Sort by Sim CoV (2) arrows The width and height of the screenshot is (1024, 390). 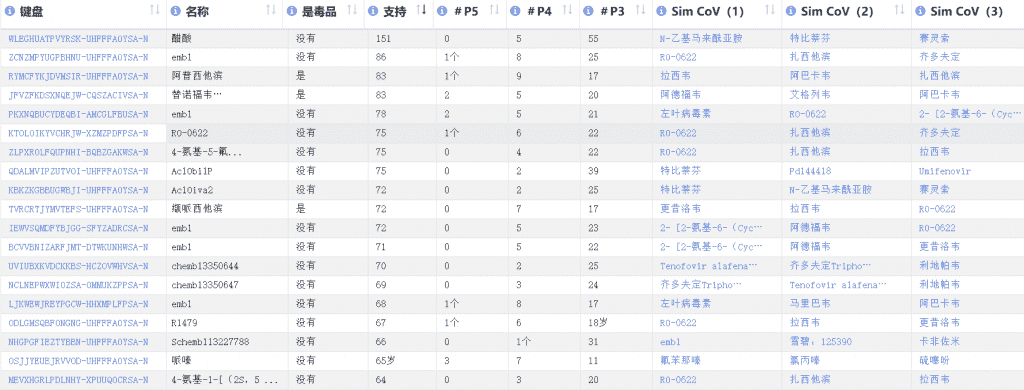pos(899,10)
